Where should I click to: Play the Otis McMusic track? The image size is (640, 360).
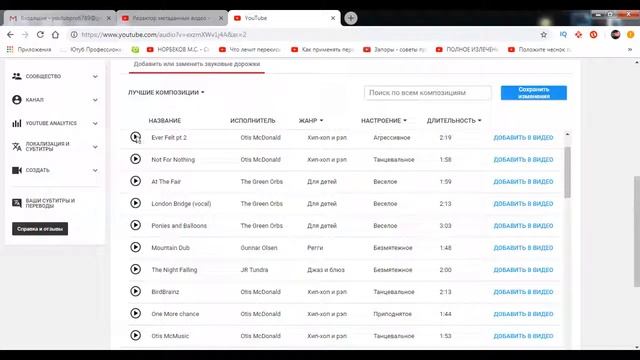point(135,335)
